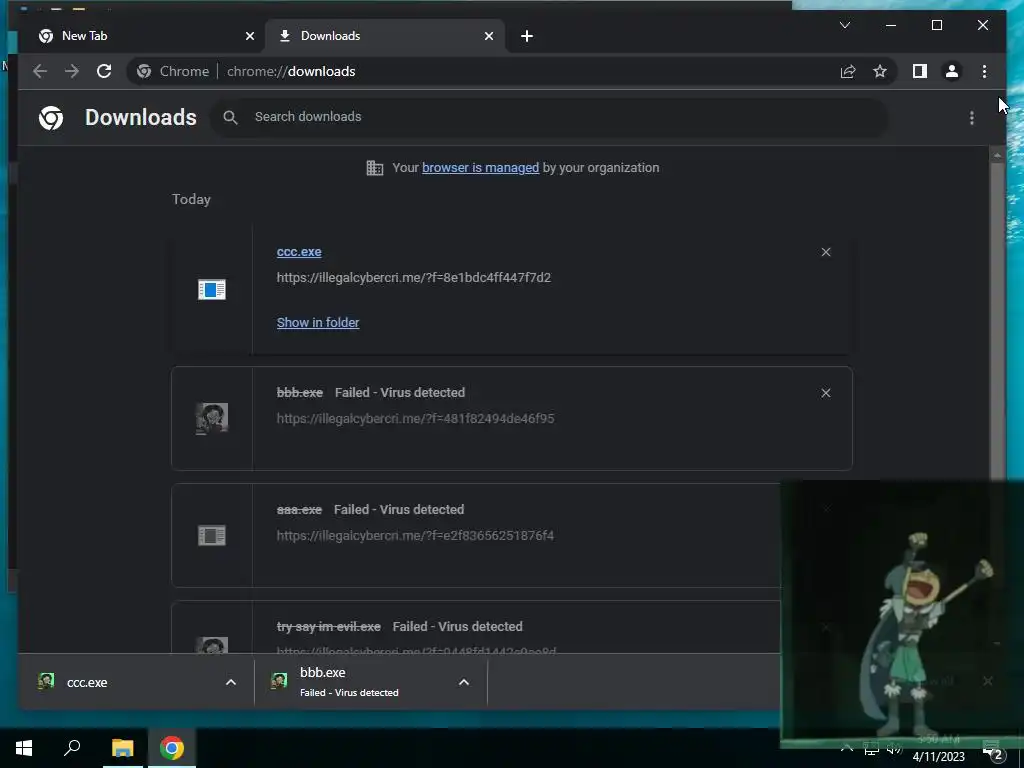
Task: Open the tab search chevron
Action: click(844, 25)
